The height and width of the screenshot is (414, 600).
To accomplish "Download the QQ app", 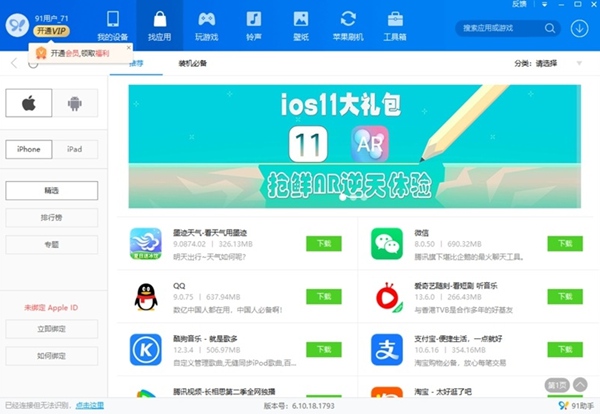I will click(x=323, y=296).
